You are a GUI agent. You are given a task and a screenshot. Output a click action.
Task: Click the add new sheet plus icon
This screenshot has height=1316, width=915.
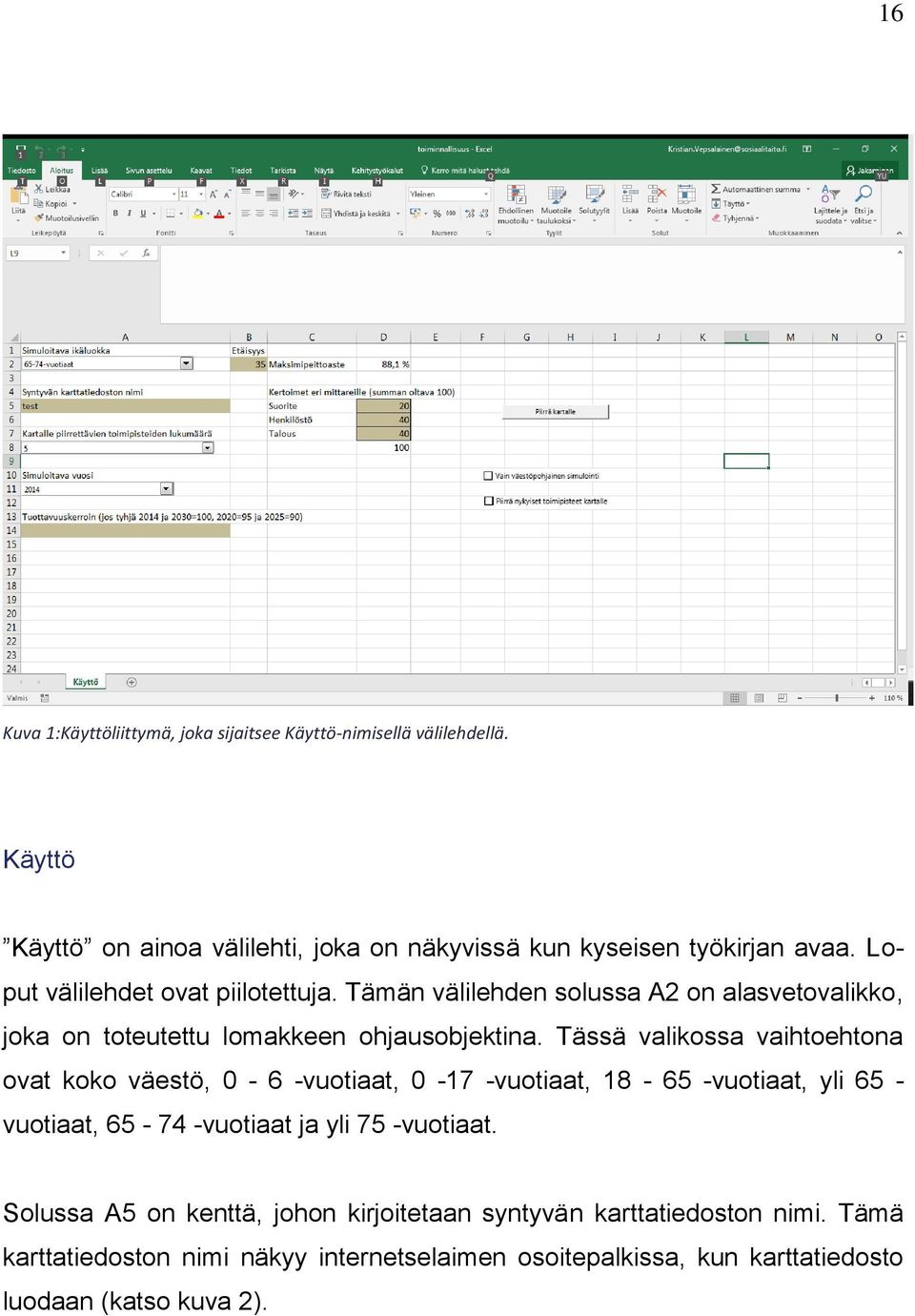point(132,682)
